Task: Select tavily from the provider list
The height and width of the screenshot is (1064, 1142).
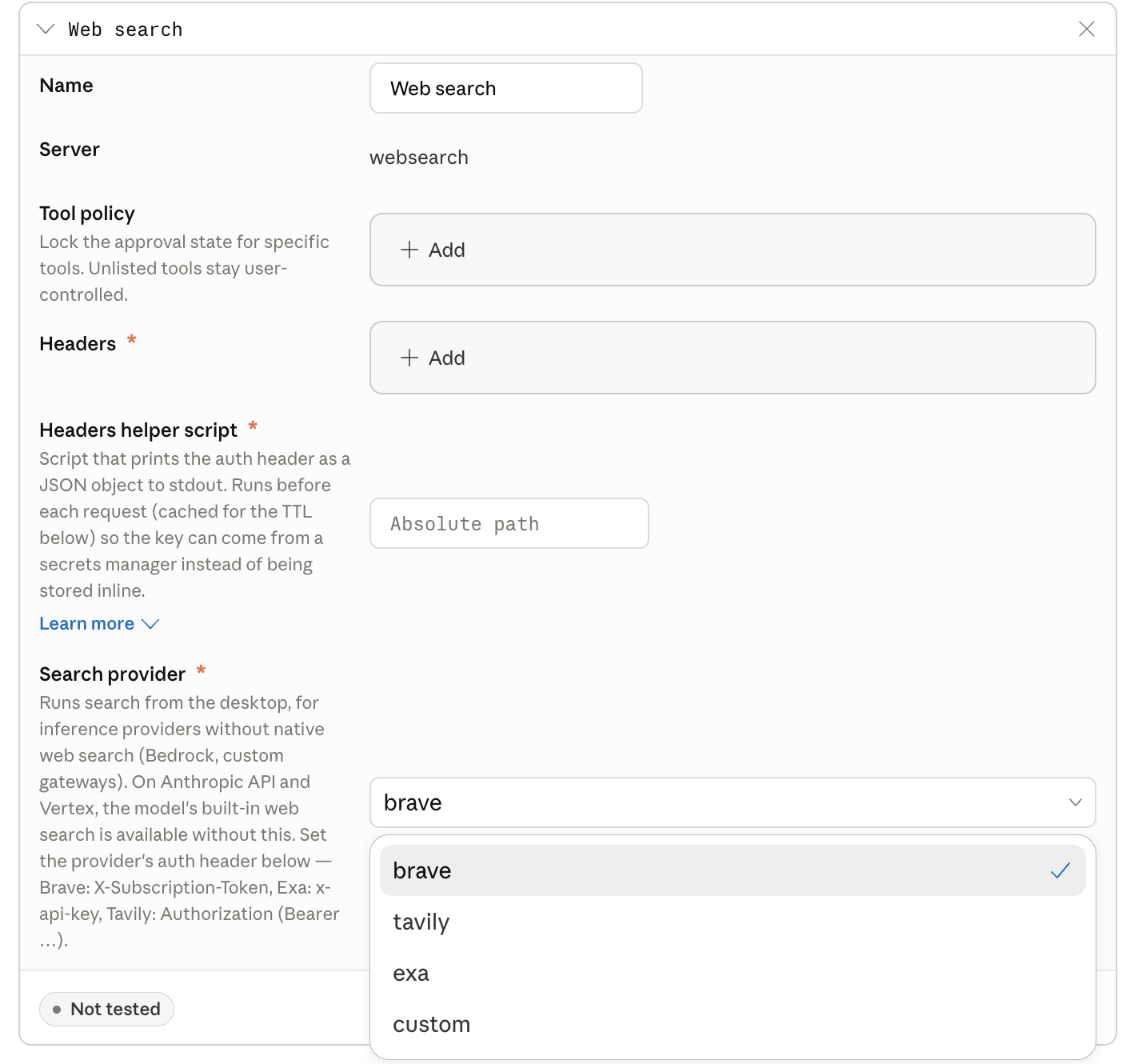Action: coord(733,922)
